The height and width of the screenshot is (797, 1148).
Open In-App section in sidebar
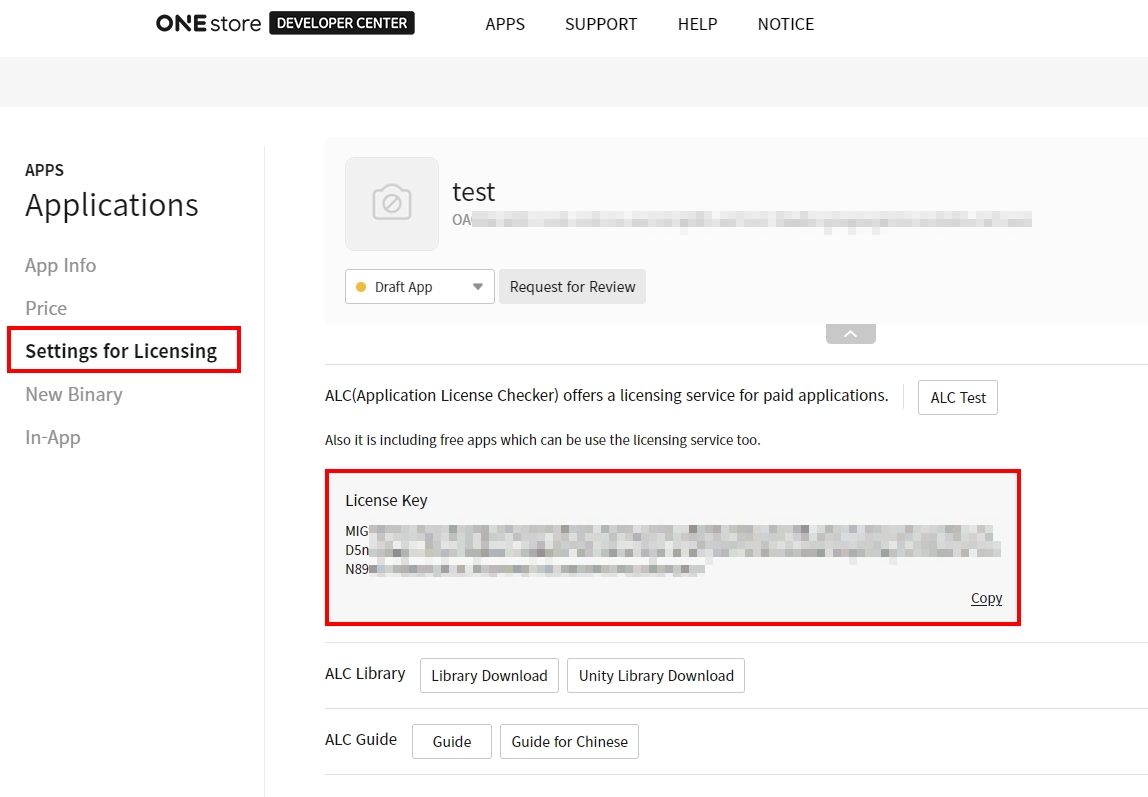(53, 437)
